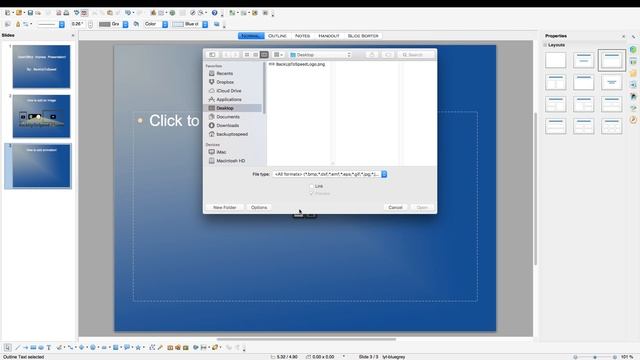
Task: Open Dropbox in file dialog sidebar
Action: [225, 82]
